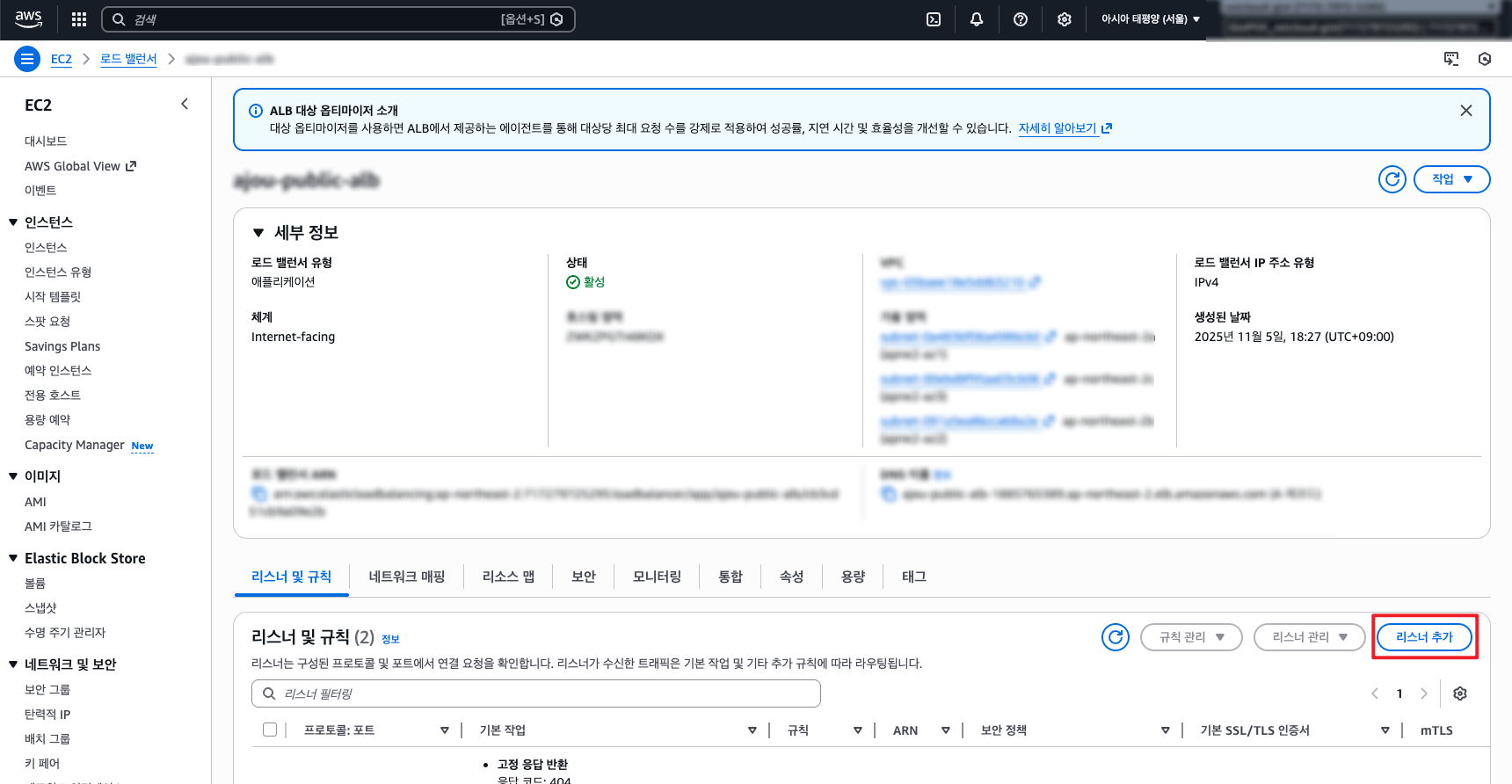Viewport: 1512px width, 784px height.
Task: Go to EC2 via breadcrumb link
Action: 62,59
